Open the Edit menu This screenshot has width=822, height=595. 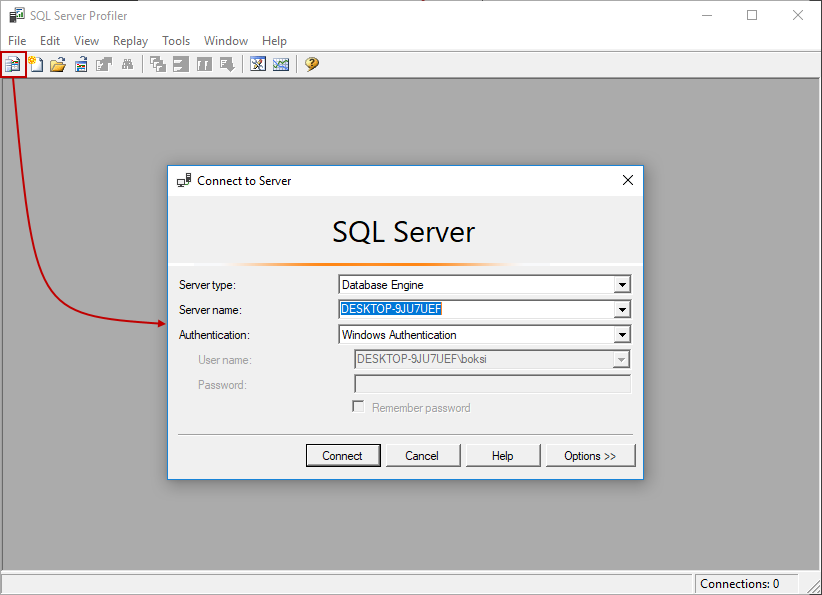[50, 41]
